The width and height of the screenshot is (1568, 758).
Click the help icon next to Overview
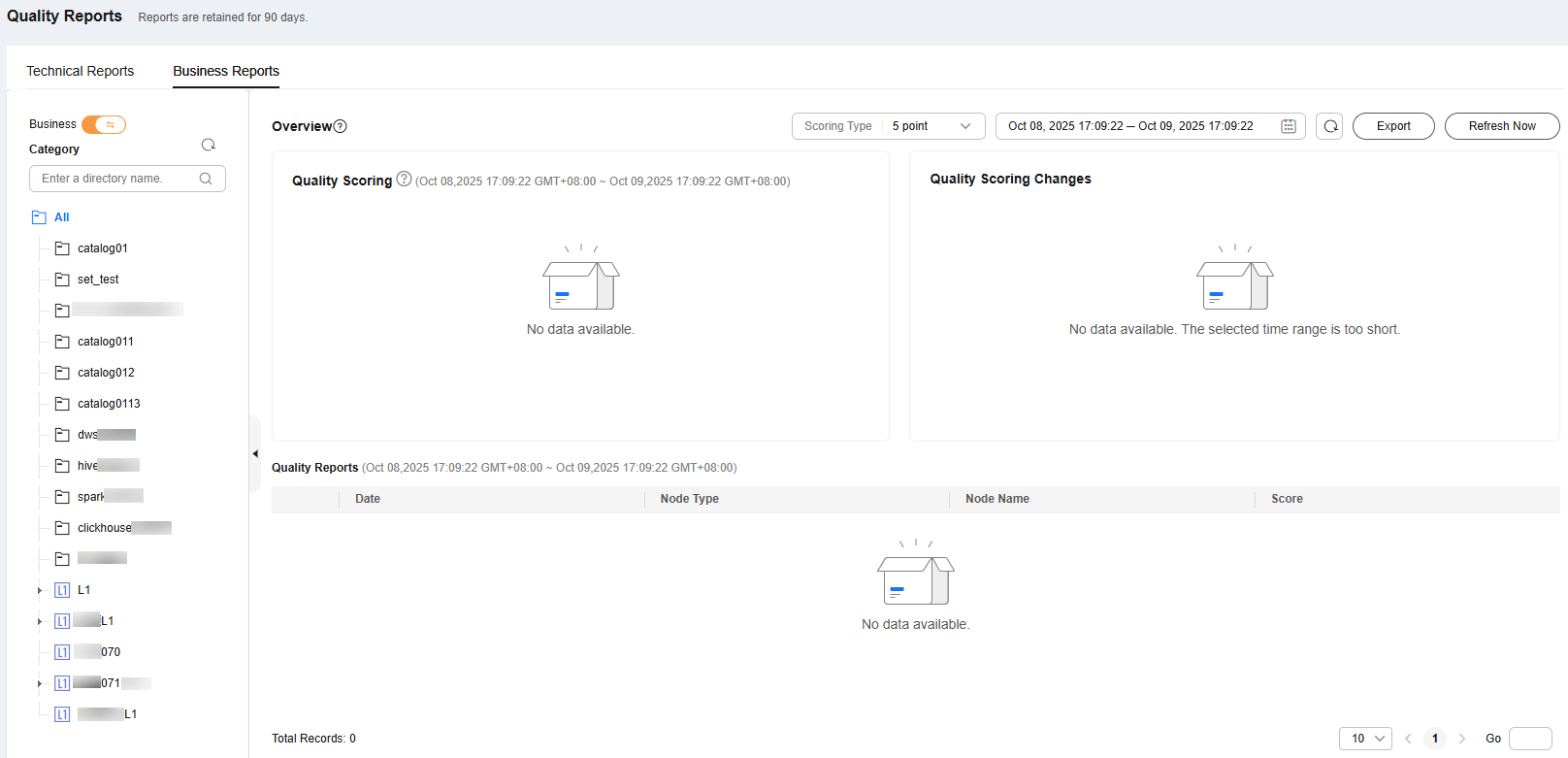(340, 126)
